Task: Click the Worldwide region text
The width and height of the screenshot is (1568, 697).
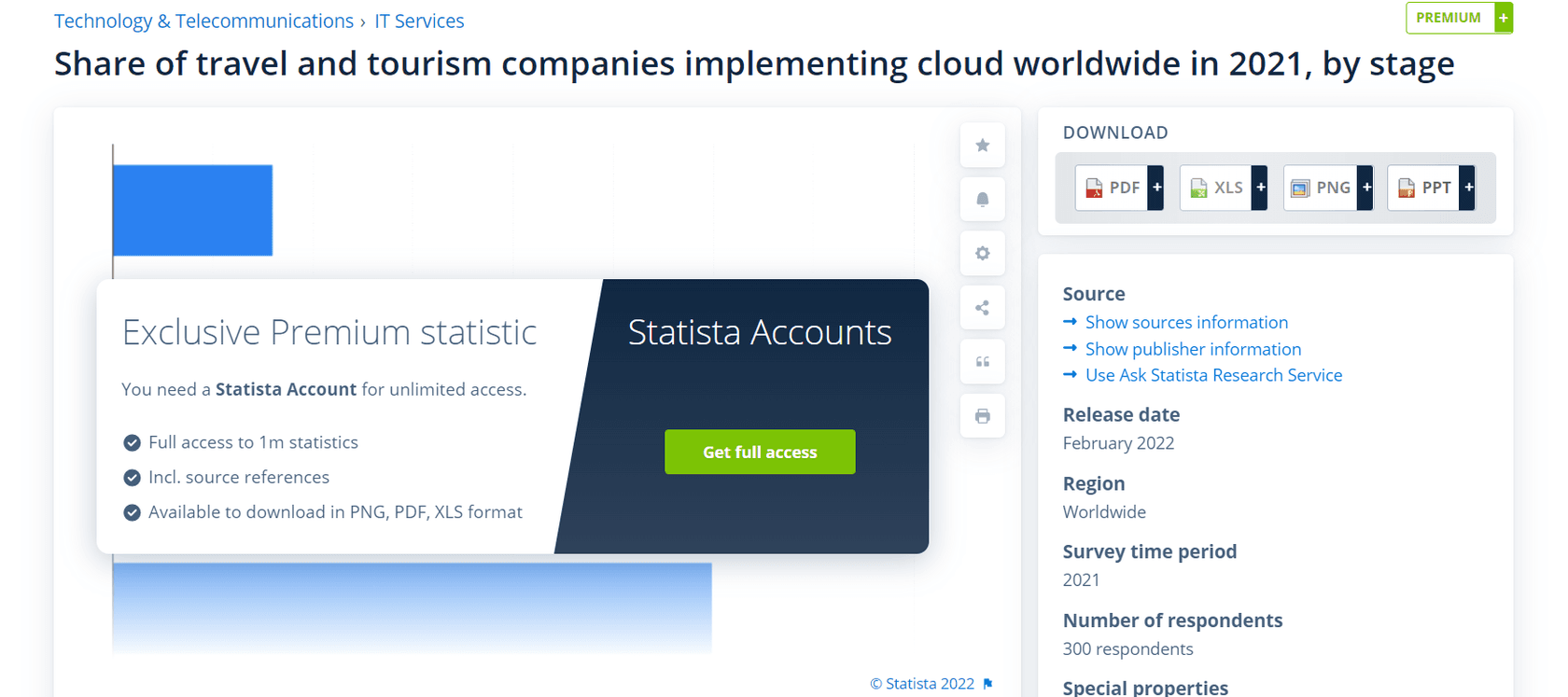Action: 1104,511
